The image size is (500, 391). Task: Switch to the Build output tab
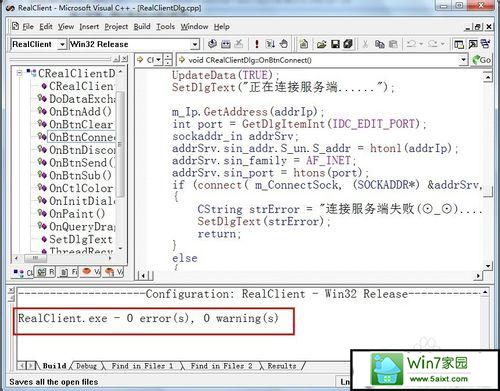click(x=54, y=366)
